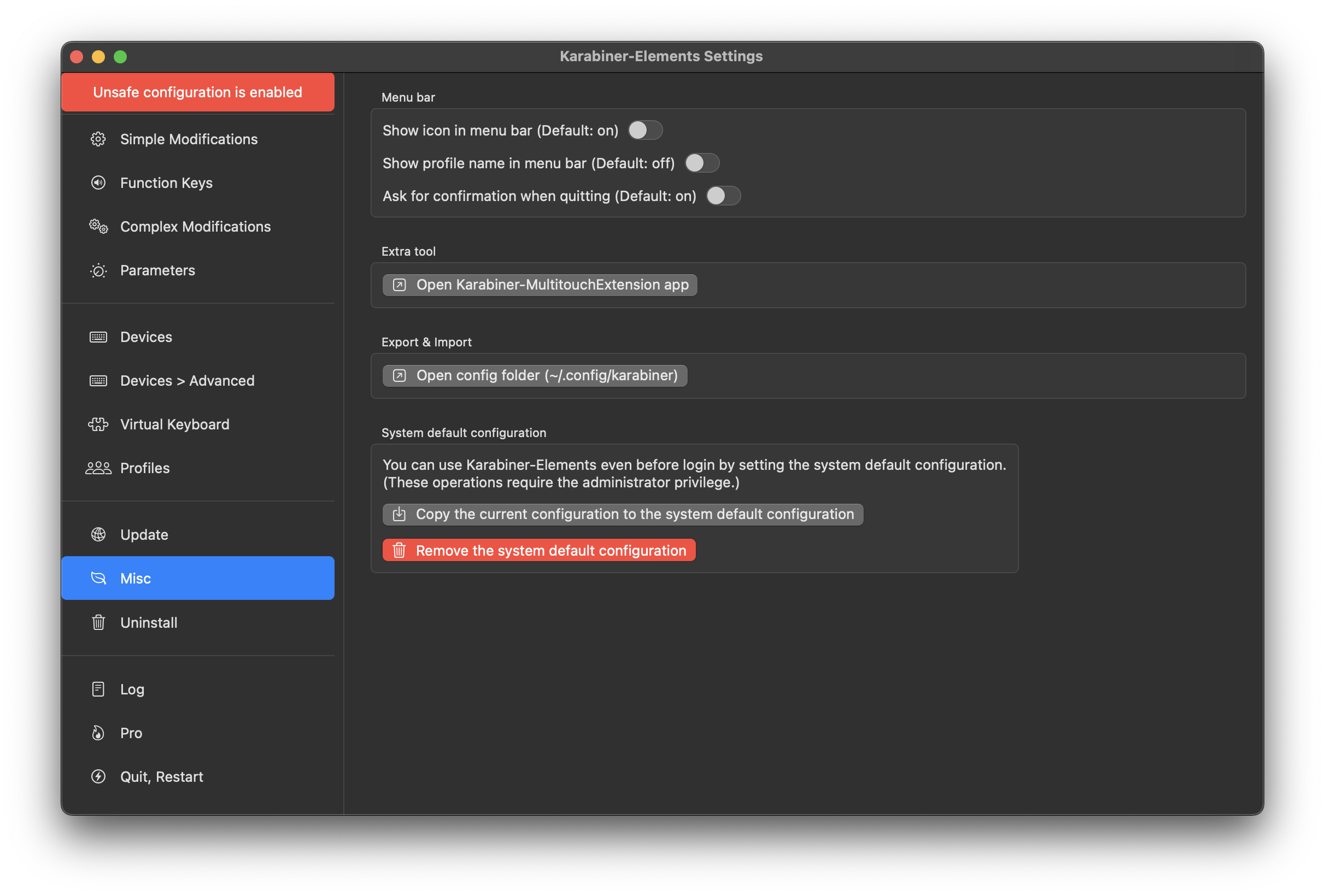
Task: Toggle Ask for confirmation when quitting
Action: pos(723,196)
